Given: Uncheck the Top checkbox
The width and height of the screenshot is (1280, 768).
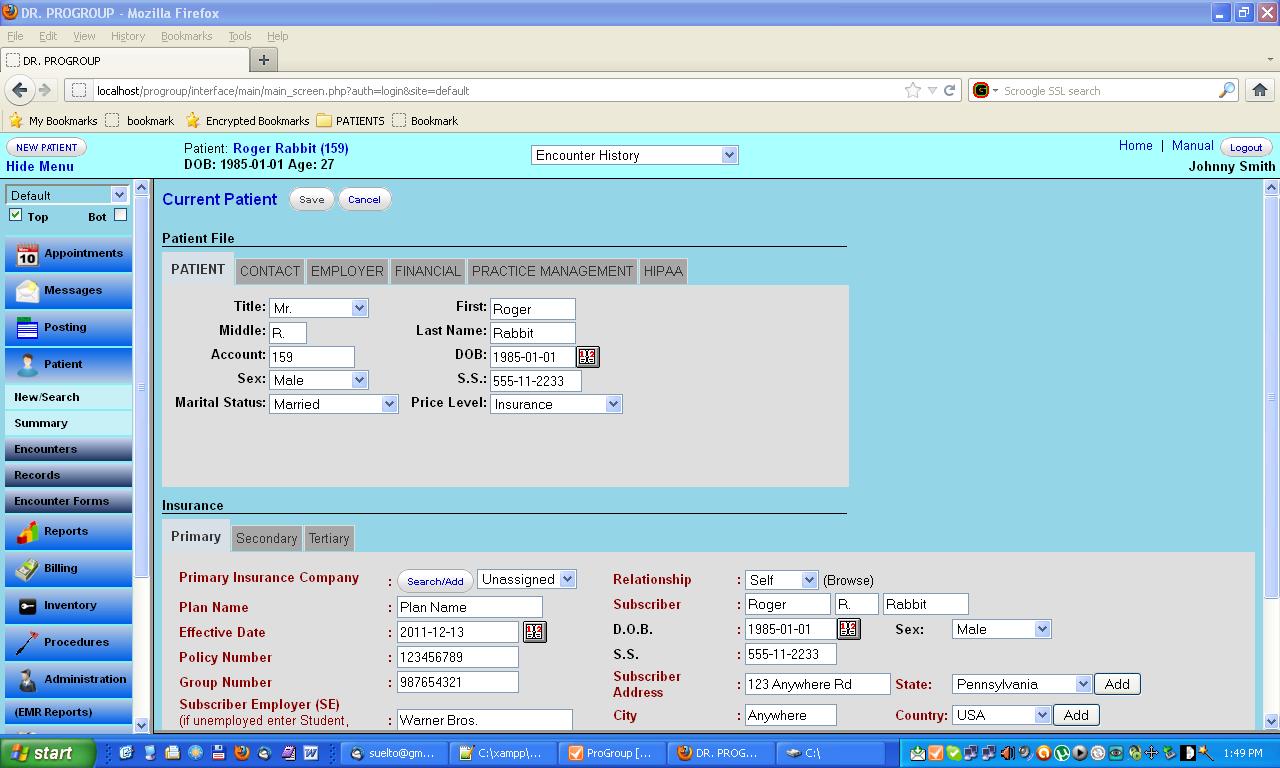Looking at the screenshot, I should [13, 214].
